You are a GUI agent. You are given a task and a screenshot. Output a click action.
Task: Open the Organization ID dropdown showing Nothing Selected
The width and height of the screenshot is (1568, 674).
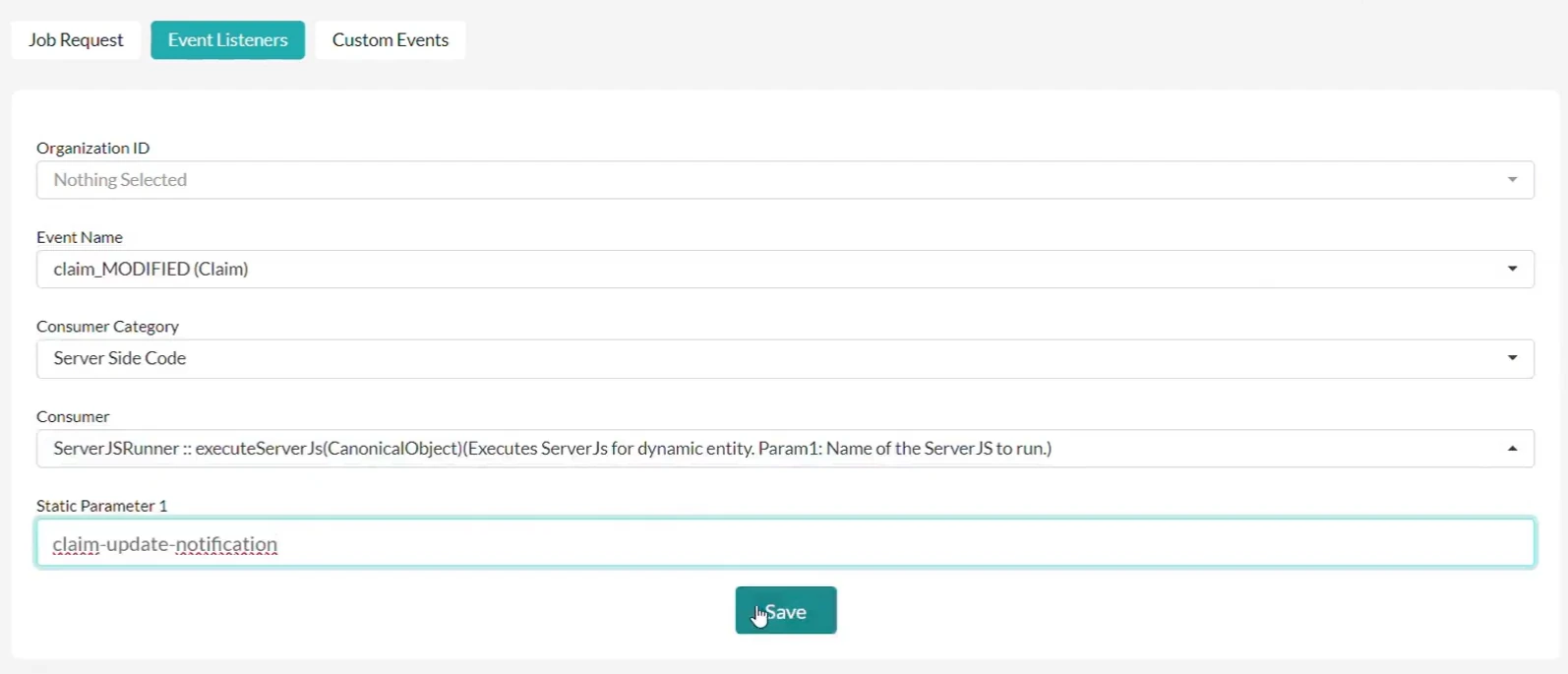[x=785, y=180]
